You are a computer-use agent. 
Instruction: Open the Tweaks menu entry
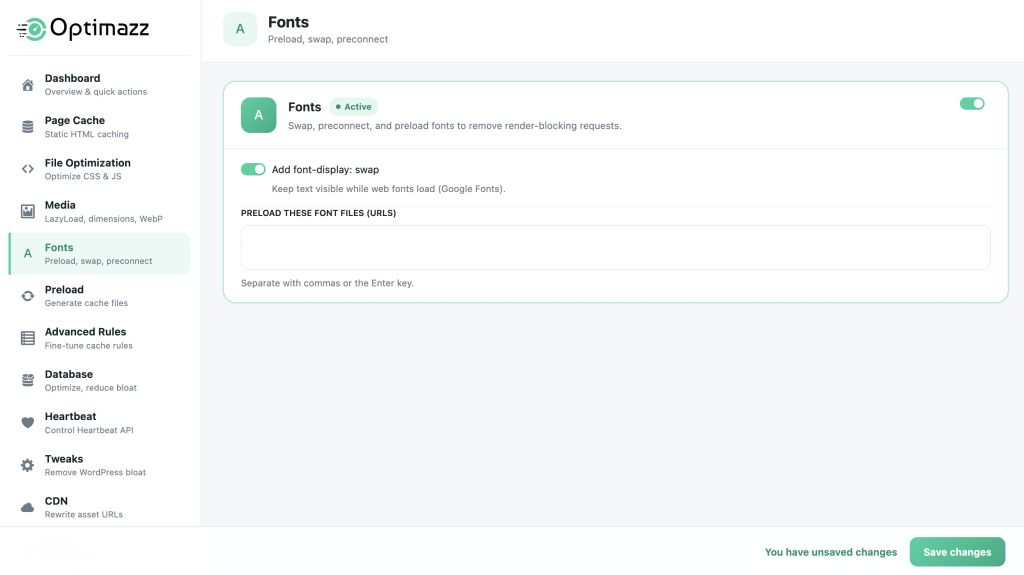99,465
